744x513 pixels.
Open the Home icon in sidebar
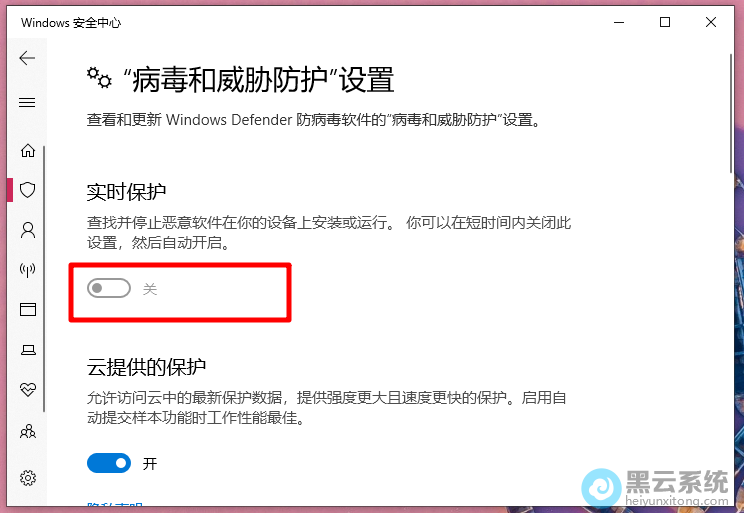coord(28,150)
